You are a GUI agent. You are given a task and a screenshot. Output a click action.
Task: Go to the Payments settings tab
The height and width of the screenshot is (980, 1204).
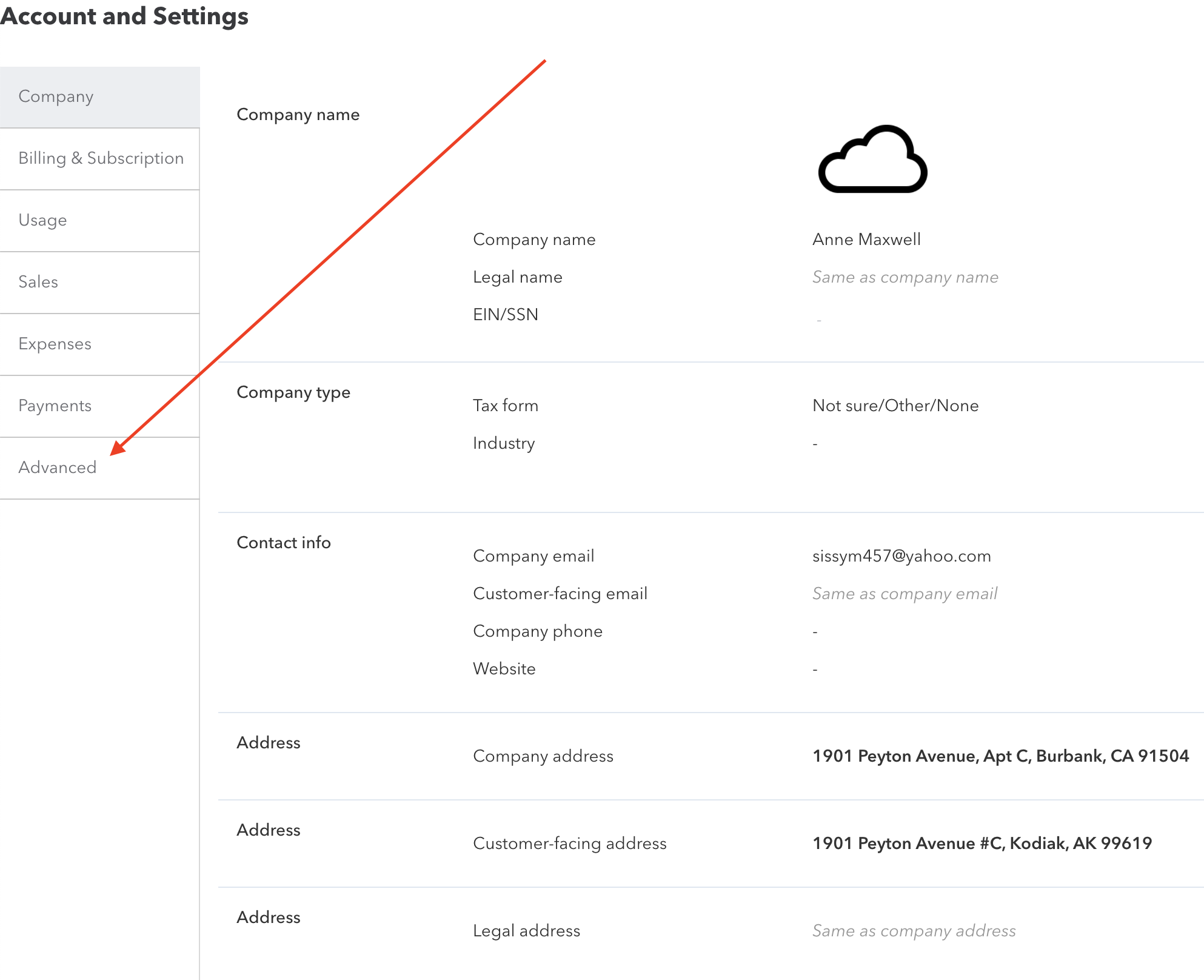[55, 406]
